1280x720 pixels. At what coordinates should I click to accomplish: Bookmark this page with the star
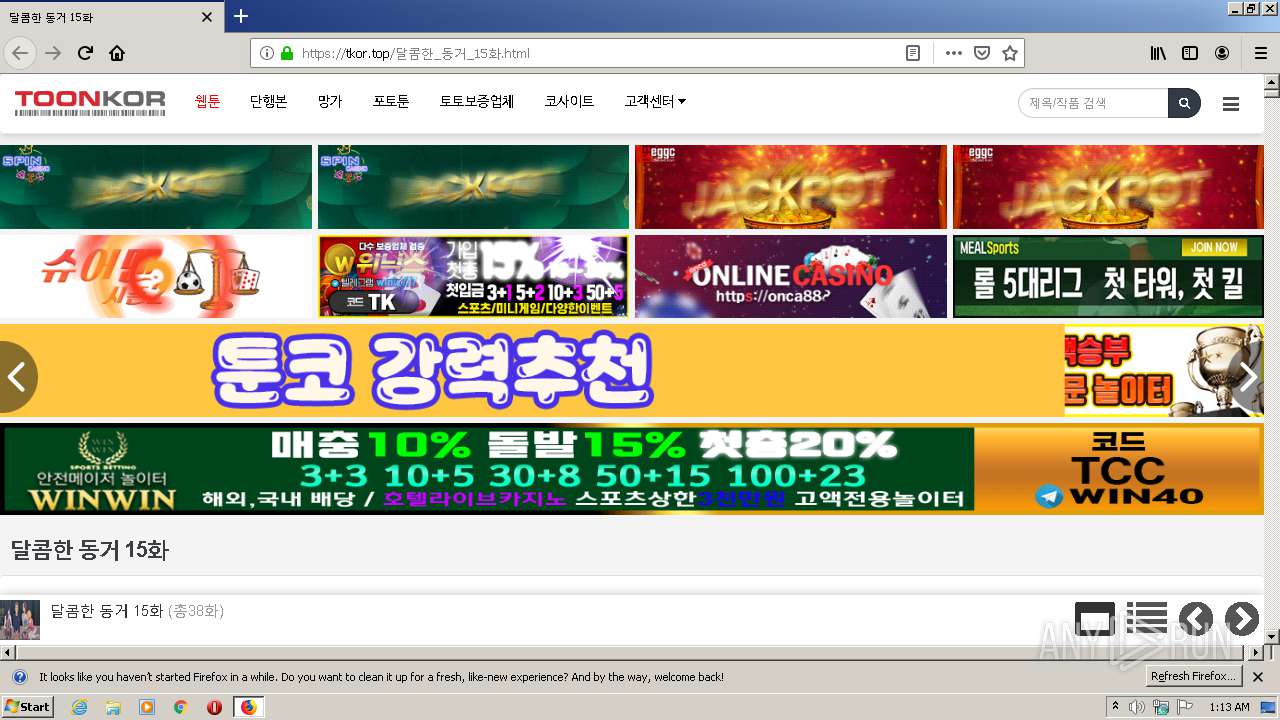(x=1010, y=53)
